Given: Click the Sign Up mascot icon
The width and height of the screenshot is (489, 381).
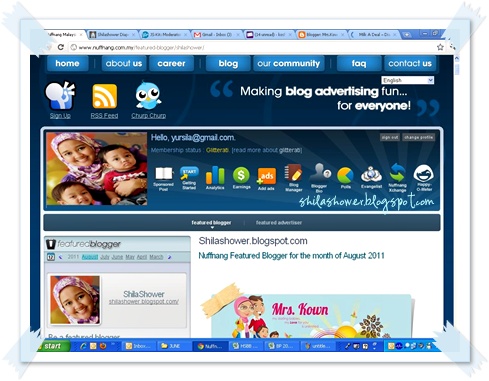Looking at the screenshot, I should pyautogui.click(x=60, y=95).
